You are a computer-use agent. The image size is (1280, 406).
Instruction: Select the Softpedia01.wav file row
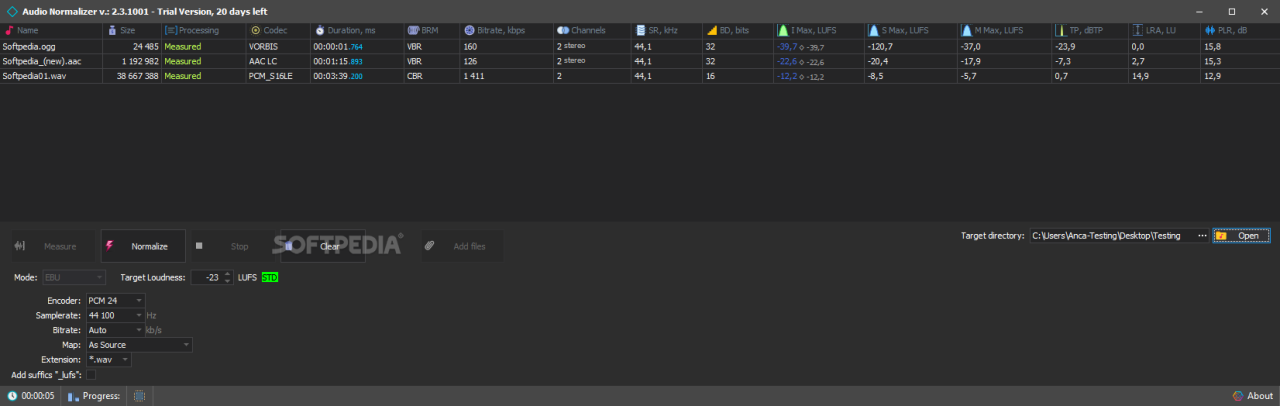[640, 76]
